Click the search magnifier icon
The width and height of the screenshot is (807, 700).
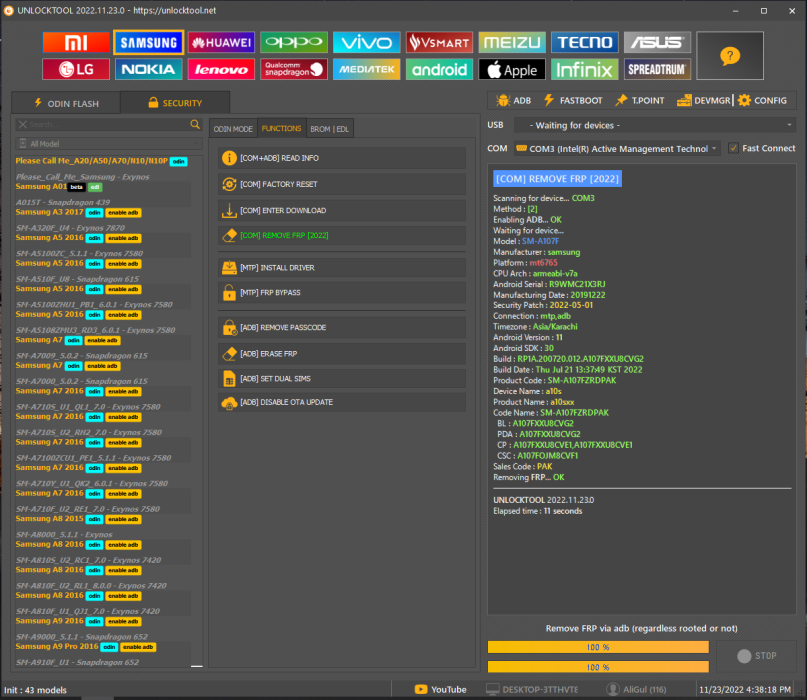(x=195, y=124)
